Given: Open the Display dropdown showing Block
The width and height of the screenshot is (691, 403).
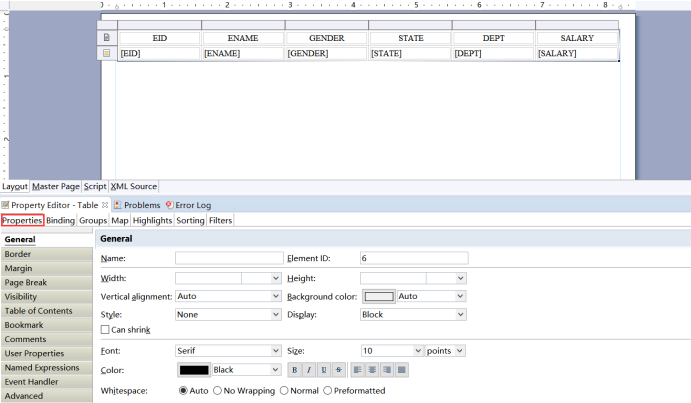Looking at the screenshot, I should click(x=413, y=314).
